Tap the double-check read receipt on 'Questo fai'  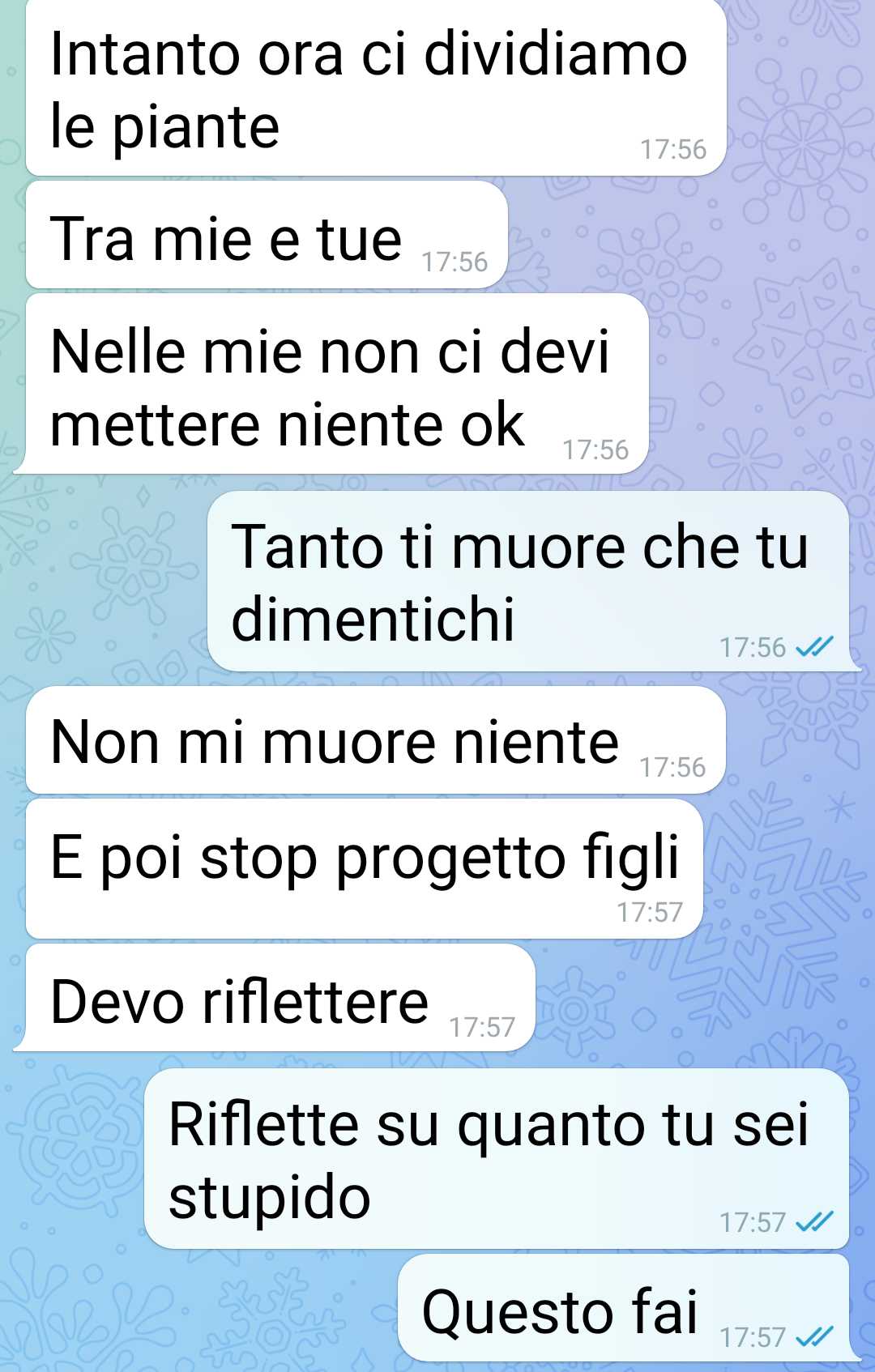coord(814,1336)
